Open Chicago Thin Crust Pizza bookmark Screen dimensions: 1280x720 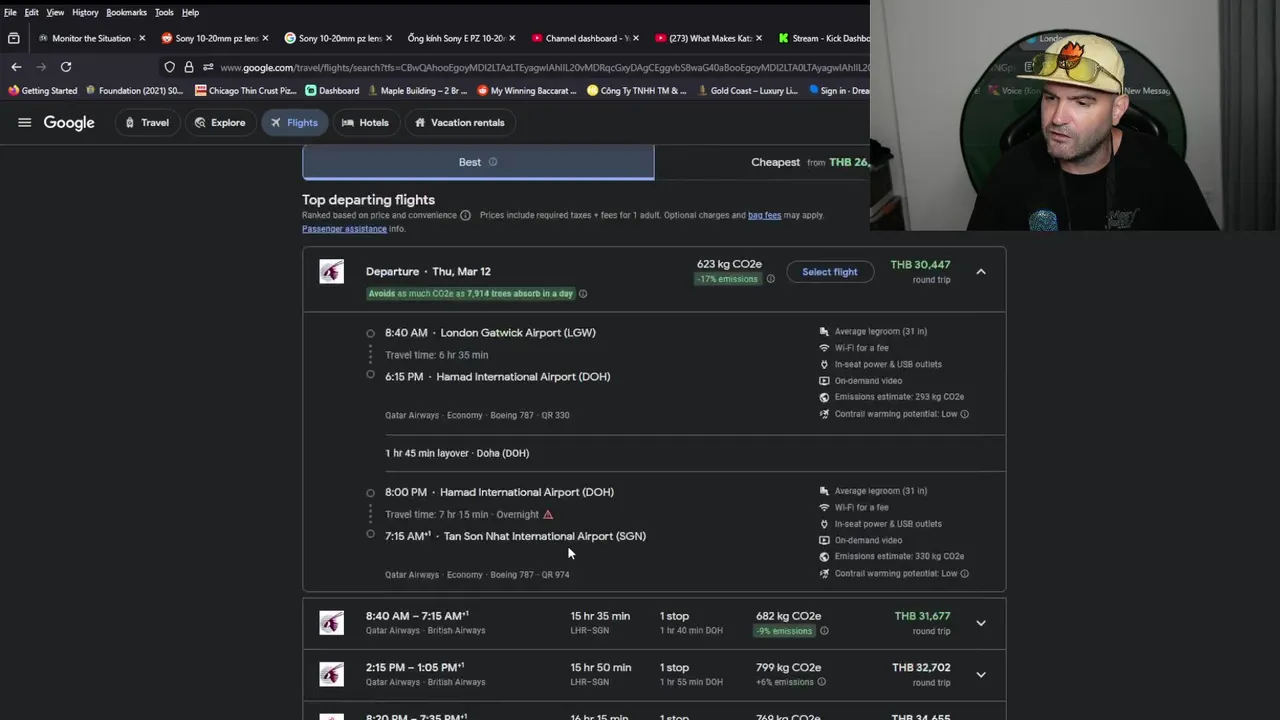pos(245,90)
